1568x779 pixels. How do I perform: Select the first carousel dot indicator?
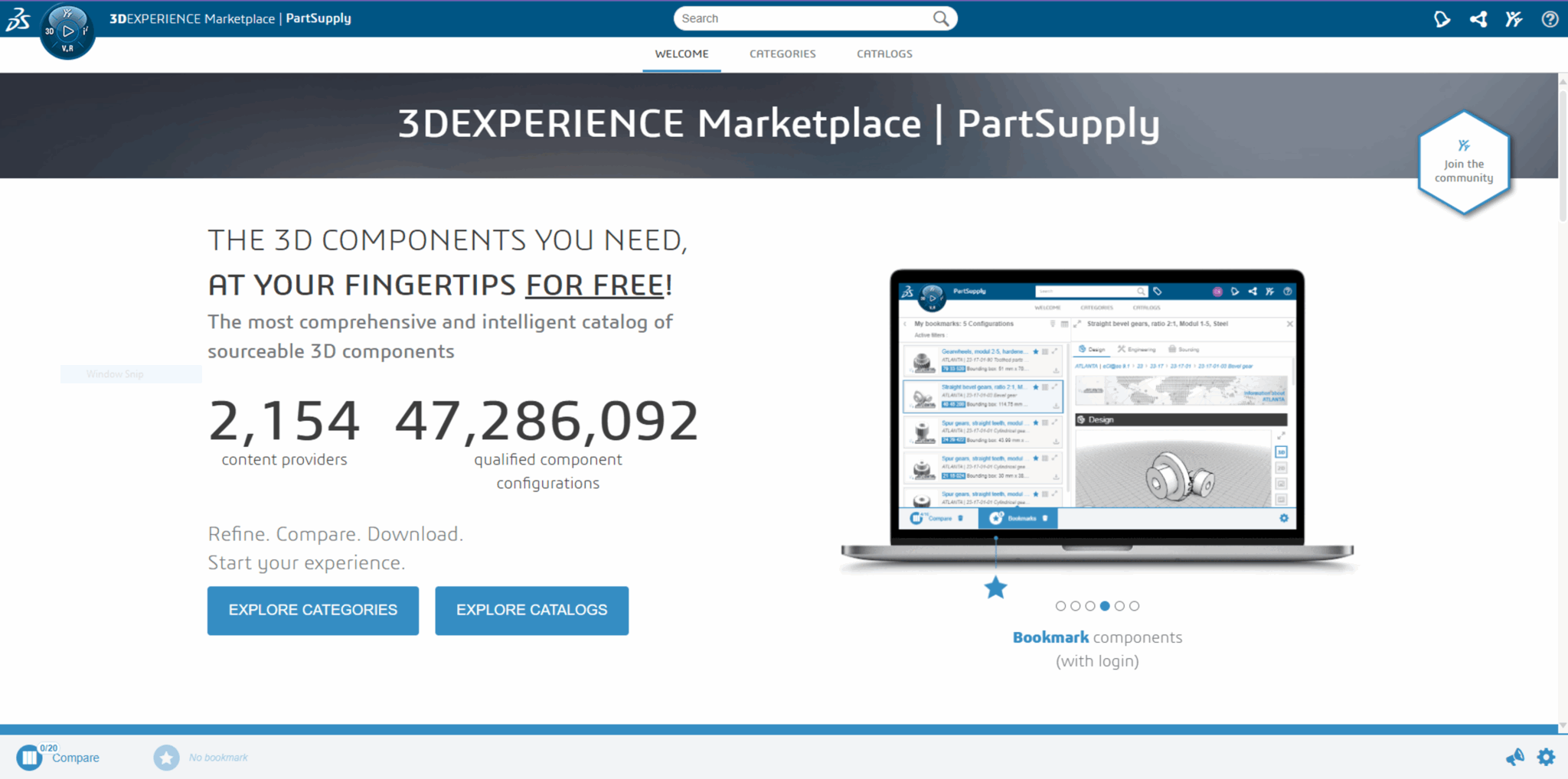(1060, 605)
